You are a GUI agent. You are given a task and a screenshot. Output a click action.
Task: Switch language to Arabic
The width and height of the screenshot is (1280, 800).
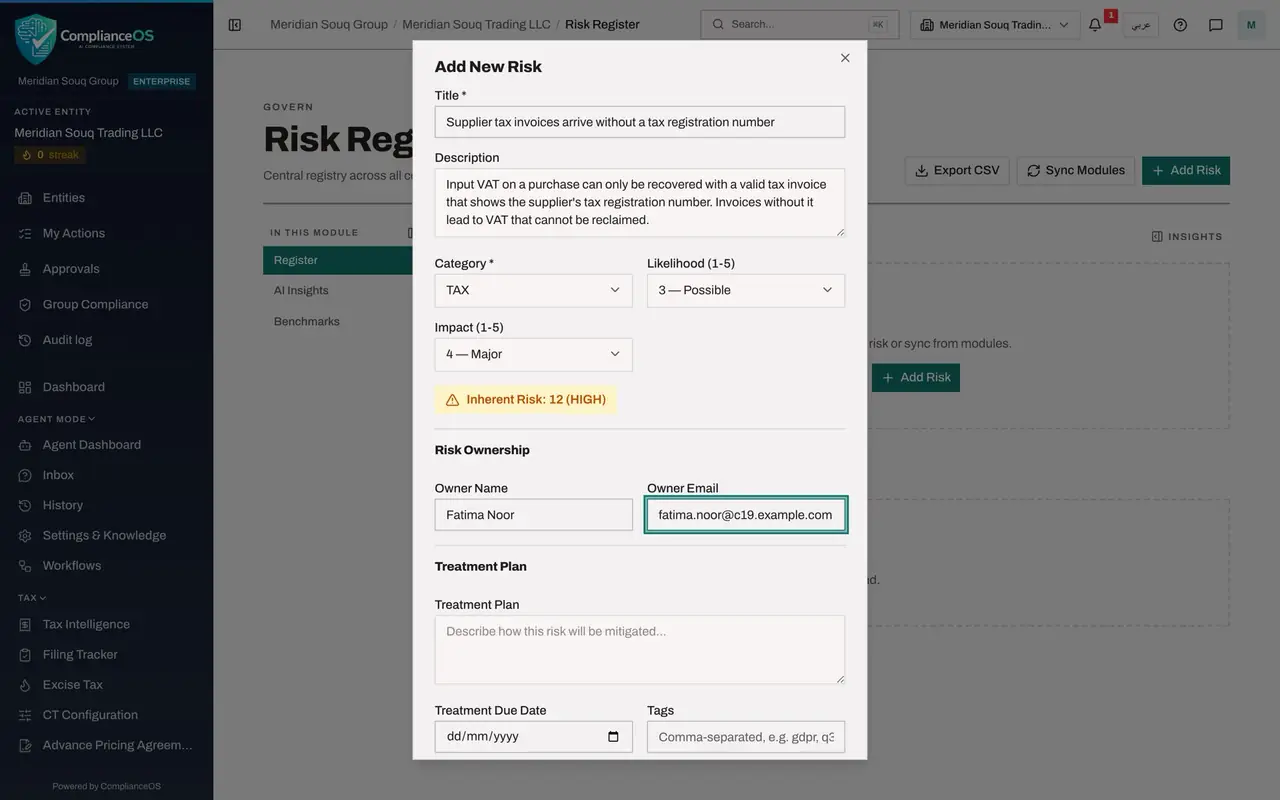click(1141, 25)
